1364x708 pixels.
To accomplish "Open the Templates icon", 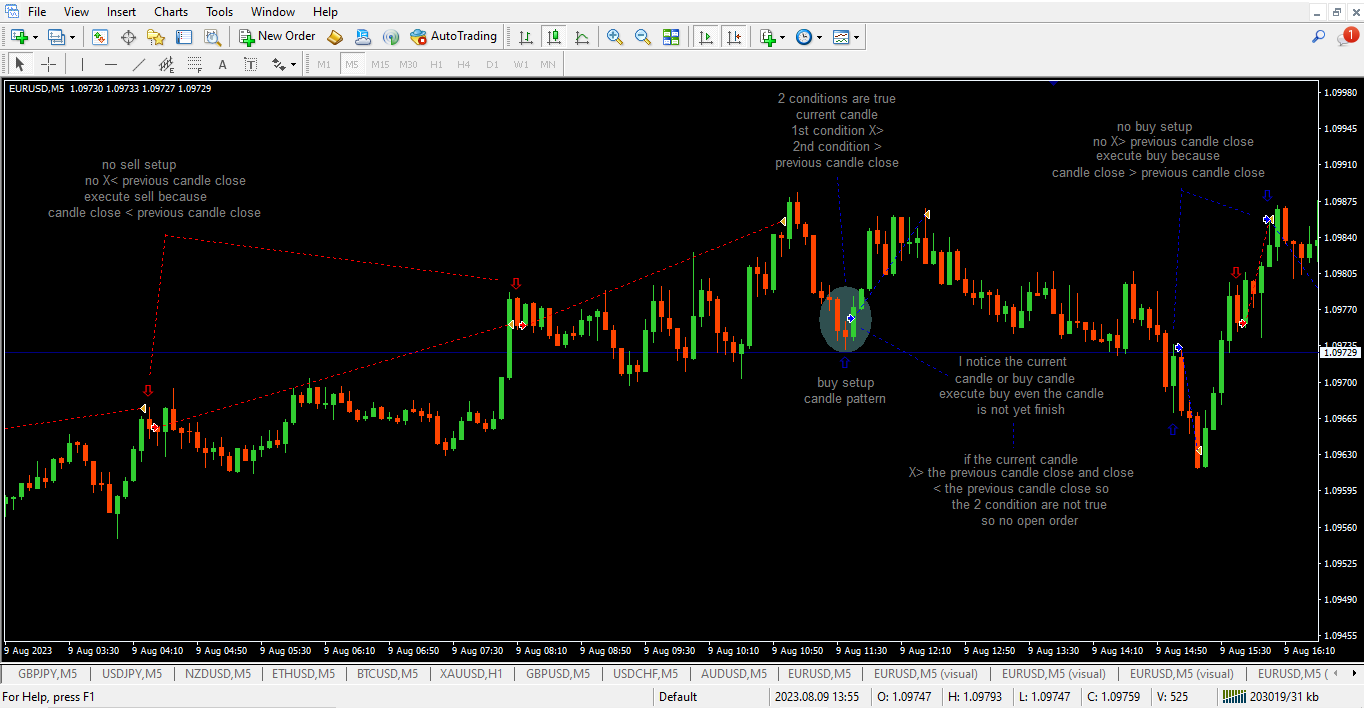I will [841, 37].
